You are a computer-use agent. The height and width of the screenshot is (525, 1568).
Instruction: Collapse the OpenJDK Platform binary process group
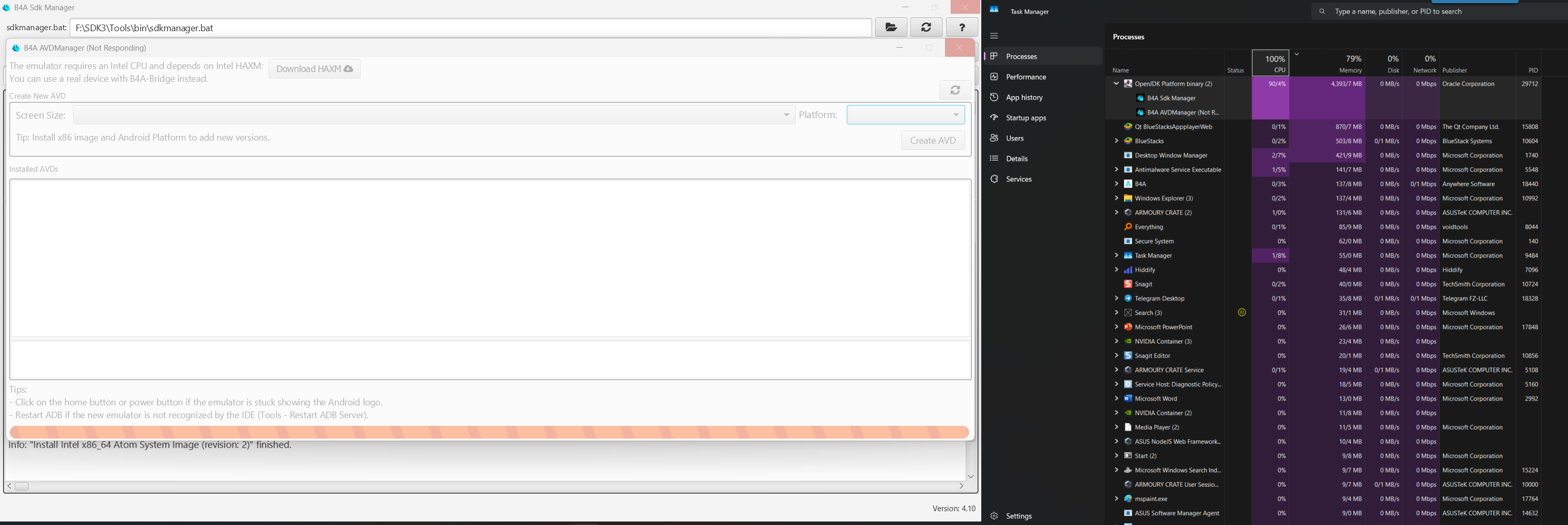[1116, 84]
